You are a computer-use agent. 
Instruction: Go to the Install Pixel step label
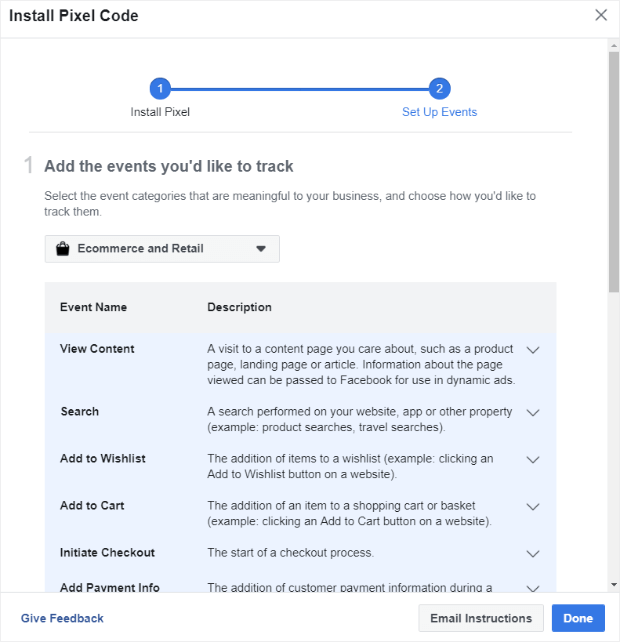[x=160, y=112]
